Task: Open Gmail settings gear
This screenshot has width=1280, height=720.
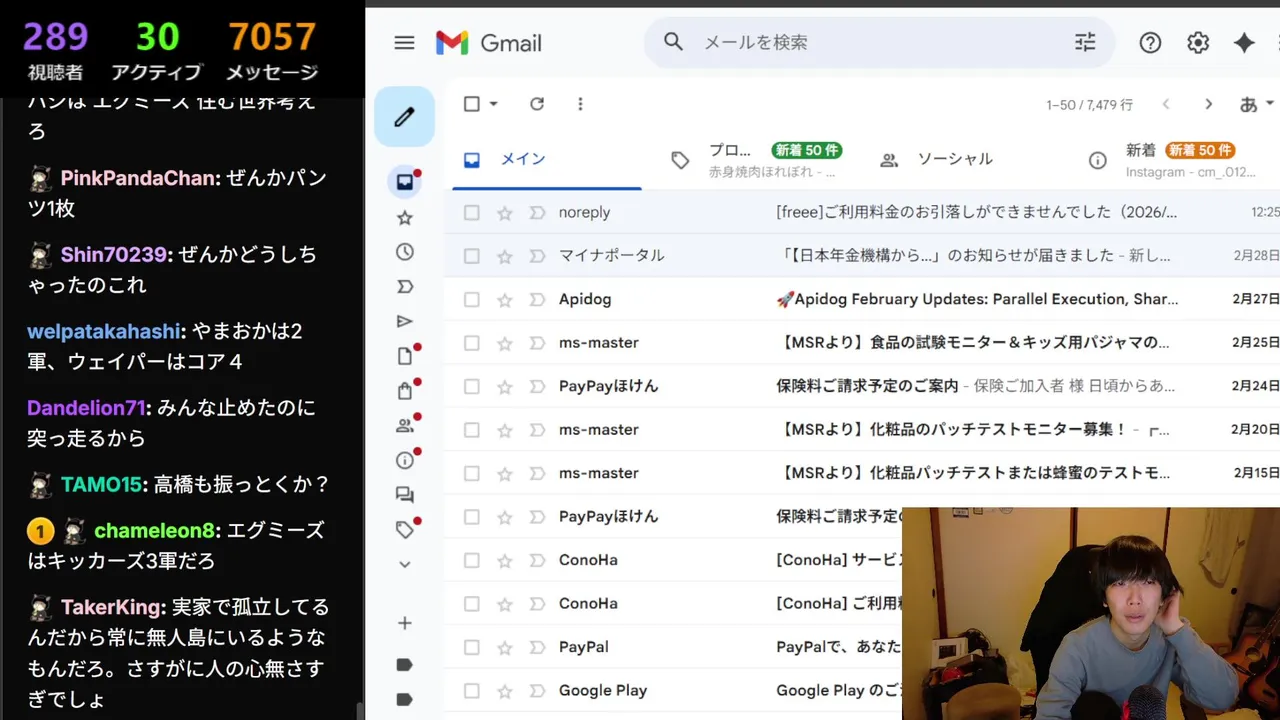Action: 1198,43
